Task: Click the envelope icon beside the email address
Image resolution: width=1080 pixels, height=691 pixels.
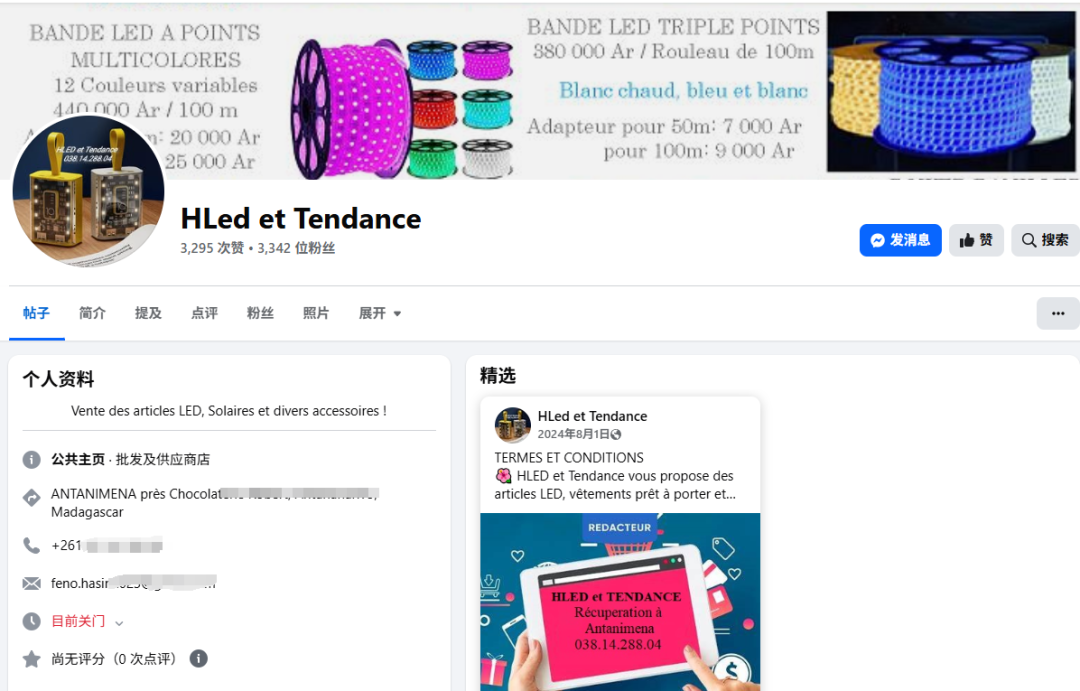Action: pyautogui.click(x=32, y=584)
